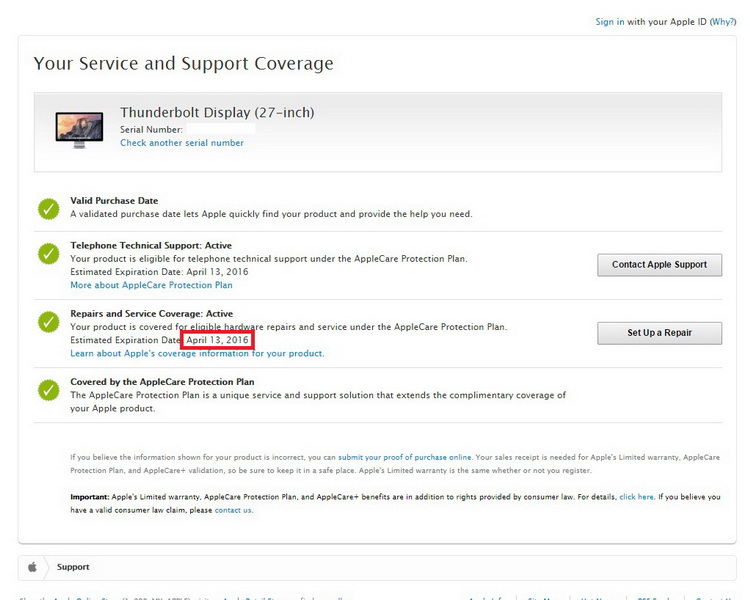Click the repairs coverage April 13, 2016 date
750x600 pixels.
(x=217, y=340)
